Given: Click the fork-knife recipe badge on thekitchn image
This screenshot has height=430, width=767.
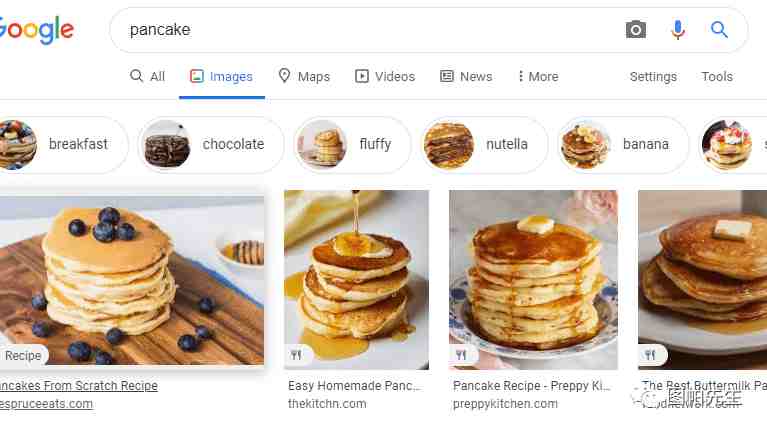Looking at the screenshot, I should [296, 355].
